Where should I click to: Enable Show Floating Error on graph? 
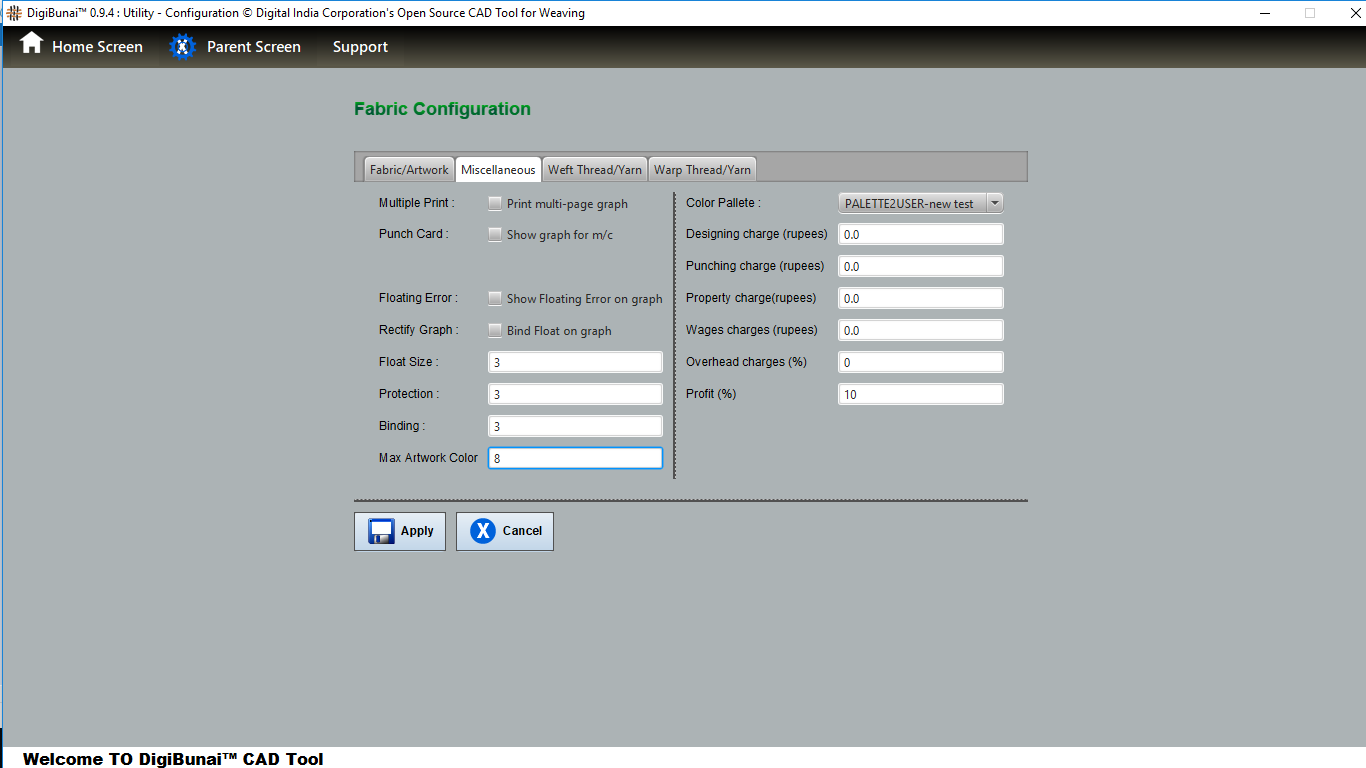click(x=495, y=299)
